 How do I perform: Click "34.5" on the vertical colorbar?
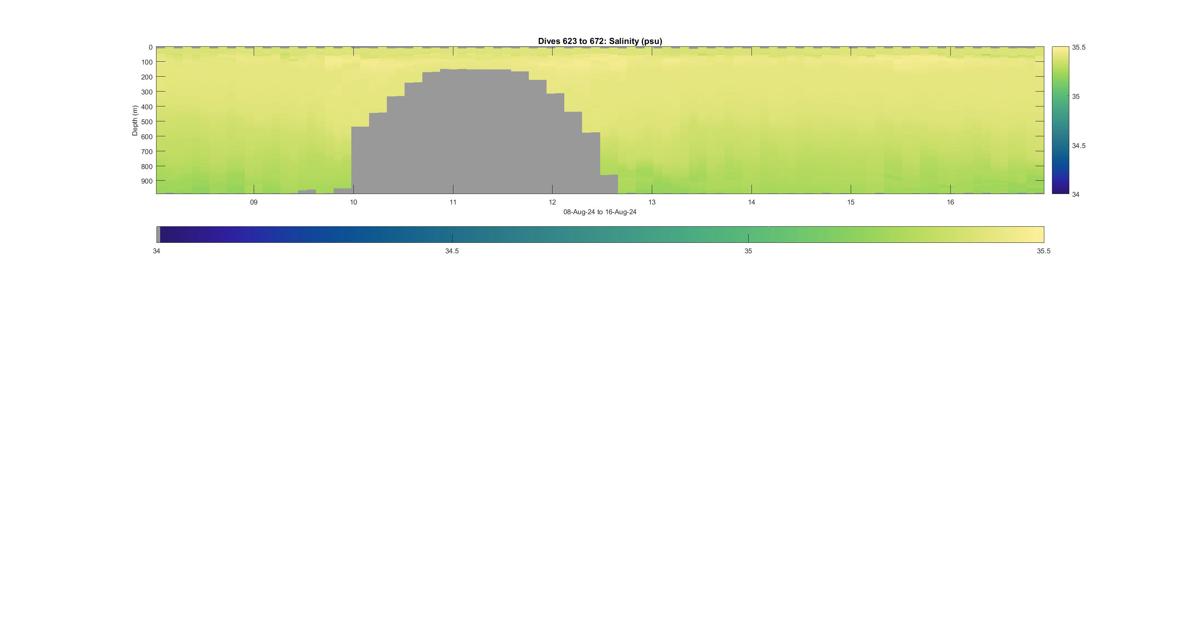[1079, 145]
